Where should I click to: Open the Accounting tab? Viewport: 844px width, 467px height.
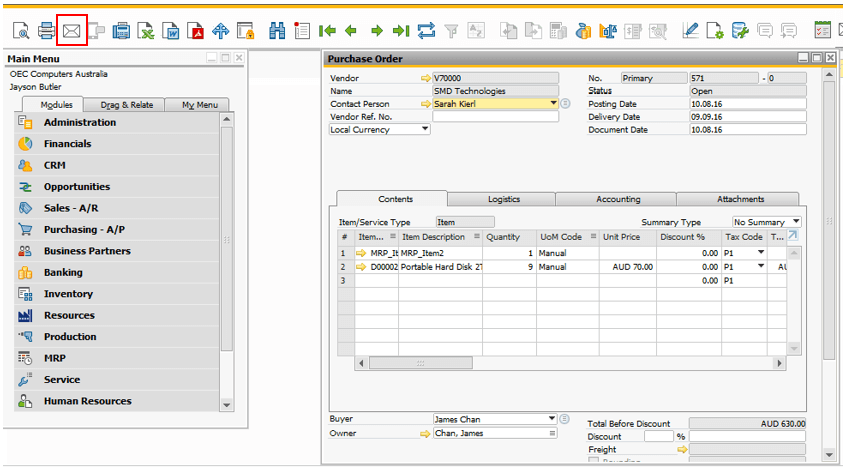(618, 199)
